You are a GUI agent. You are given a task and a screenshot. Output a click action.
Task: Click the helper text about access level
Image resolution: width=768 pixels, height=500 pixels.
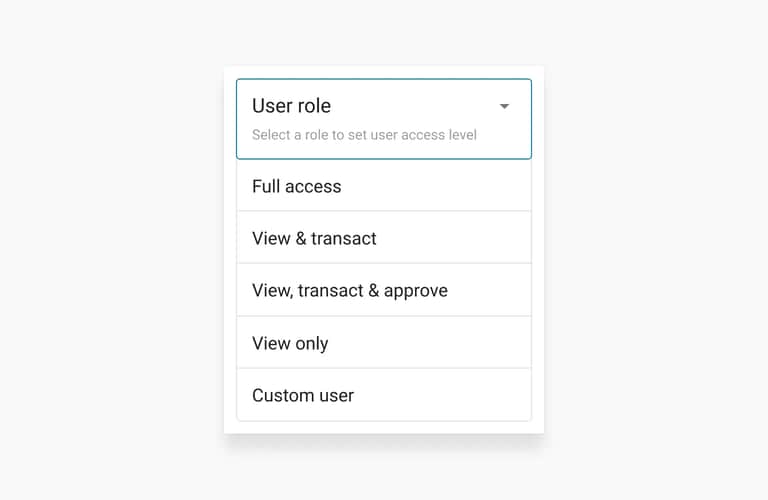coord(364,135)
